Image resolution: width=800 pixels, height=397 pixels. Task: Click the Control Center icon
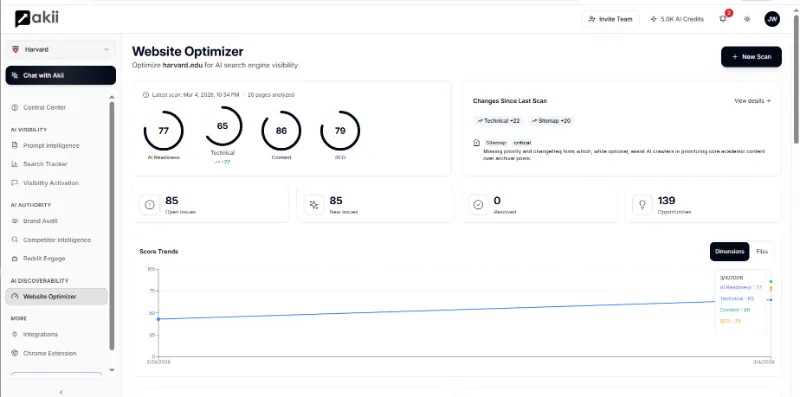pyautogui.click(x=14, y=108)
